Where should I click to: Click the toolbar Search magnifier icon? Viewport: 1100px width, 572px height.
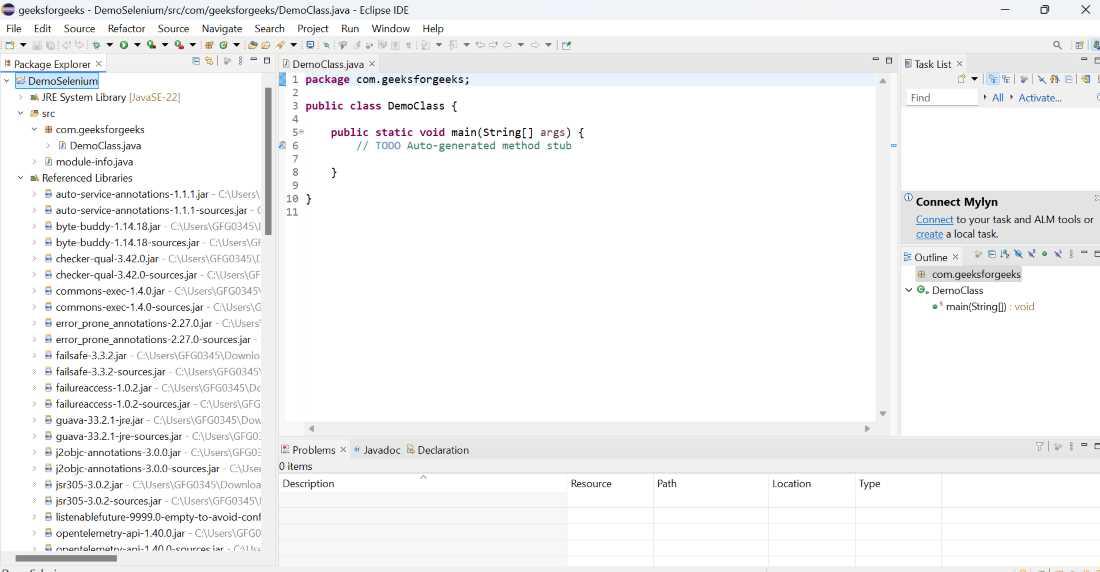(1057, 45)
